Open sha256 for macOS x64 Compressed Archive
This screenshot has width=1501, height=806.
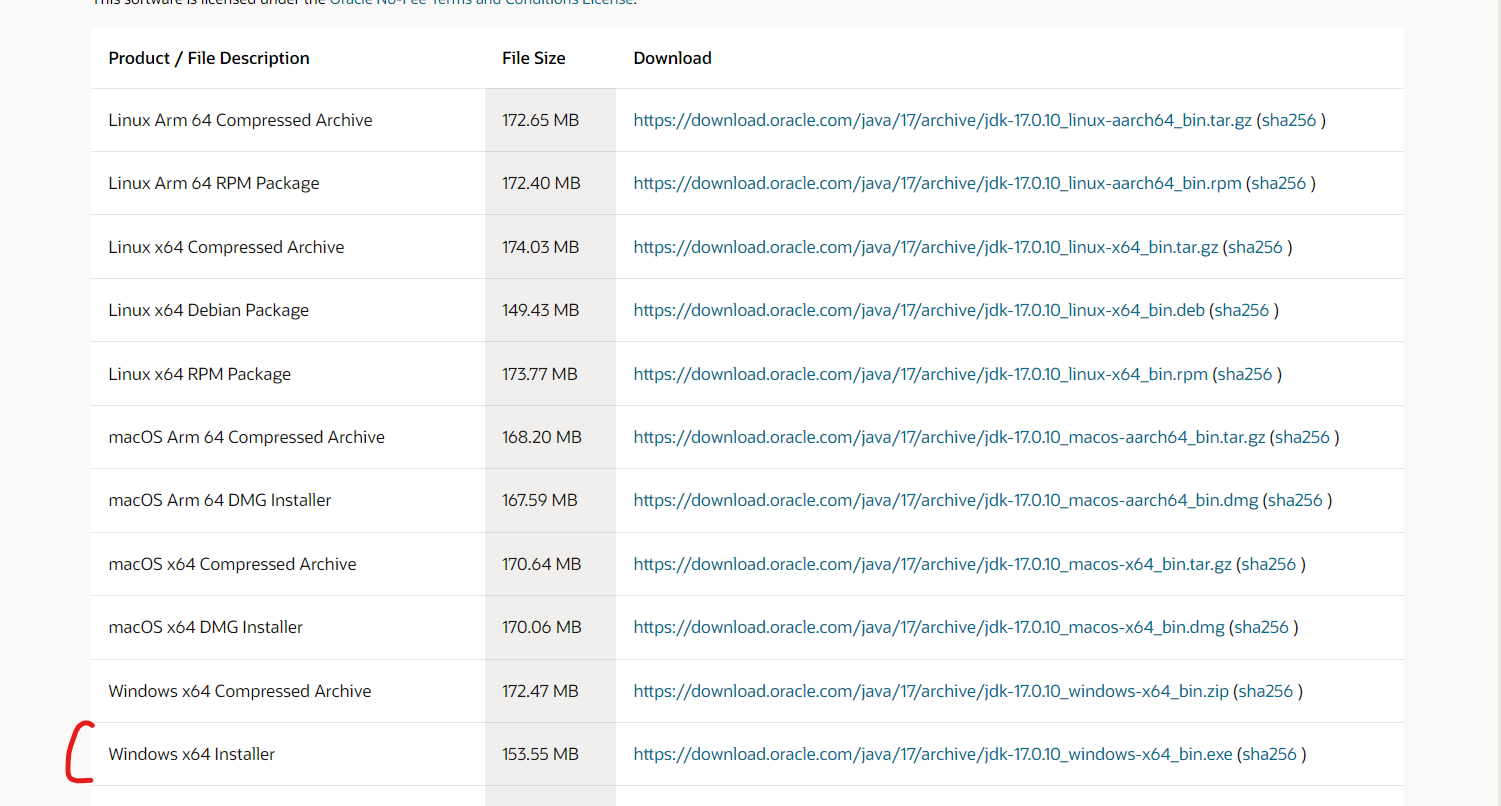(x=1269, y=564)
